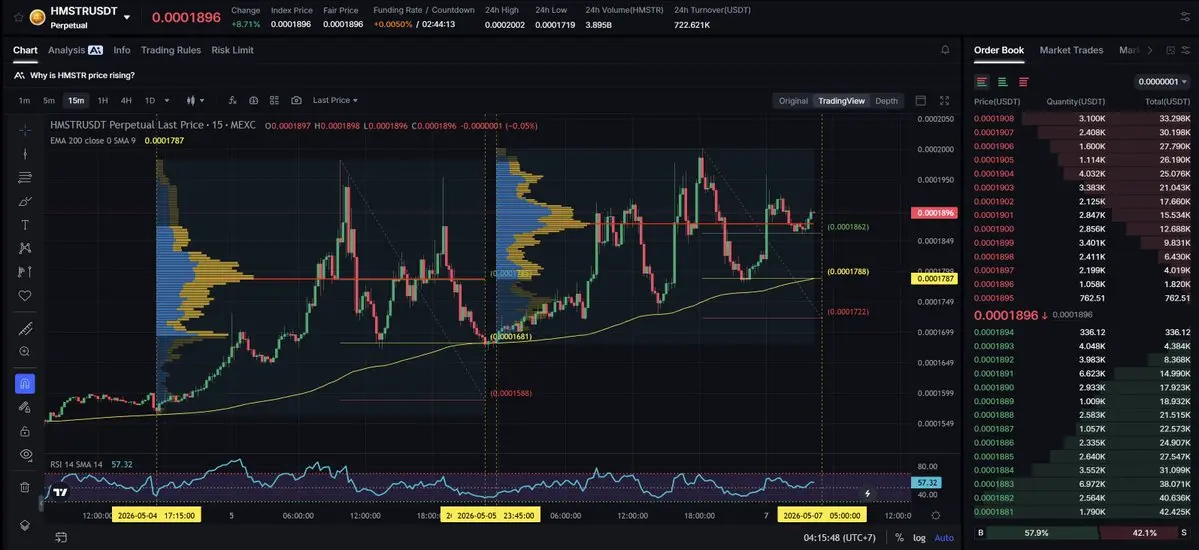
Task: Select the 1m timeframe
Action: pos(24,100)
